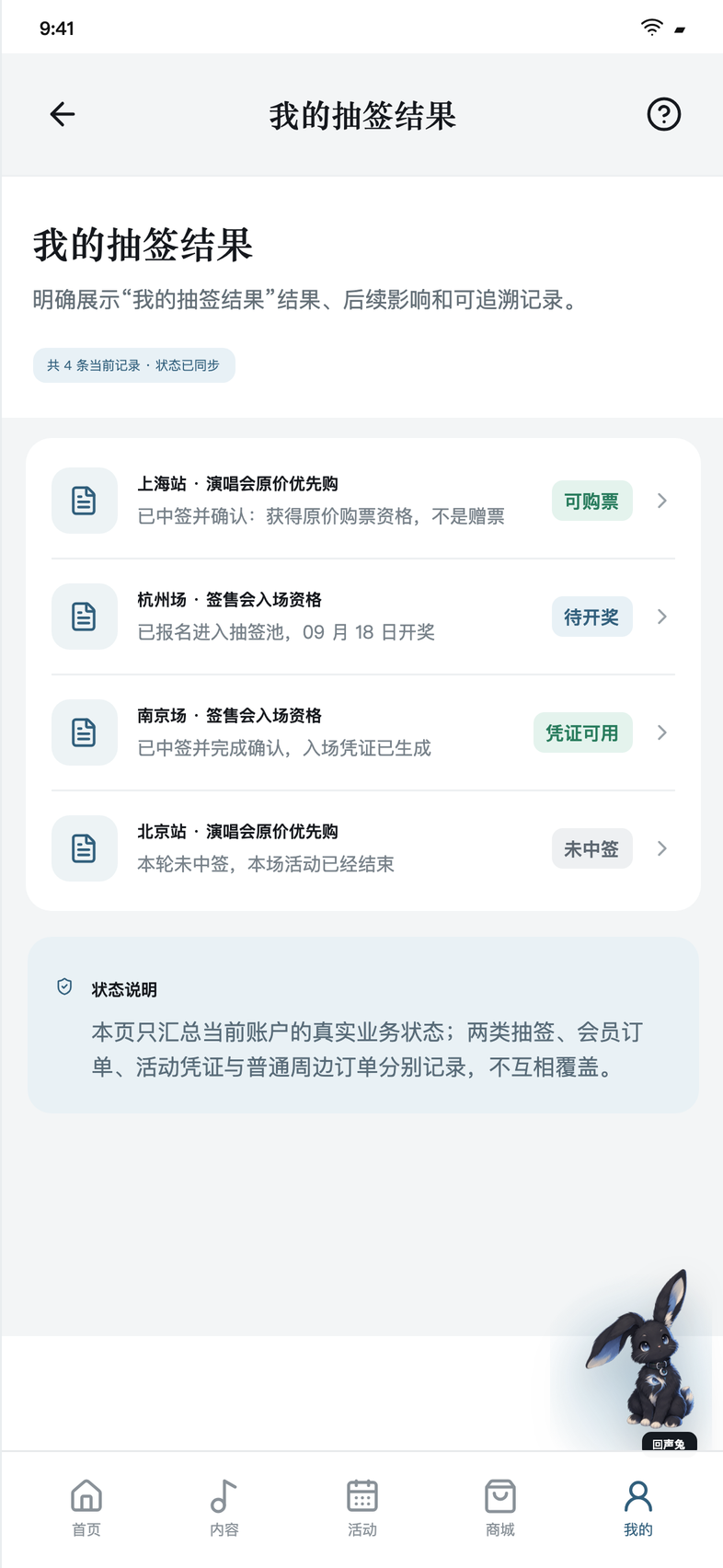Tap the 凭证可用 status badge

(x=582, y=732)
